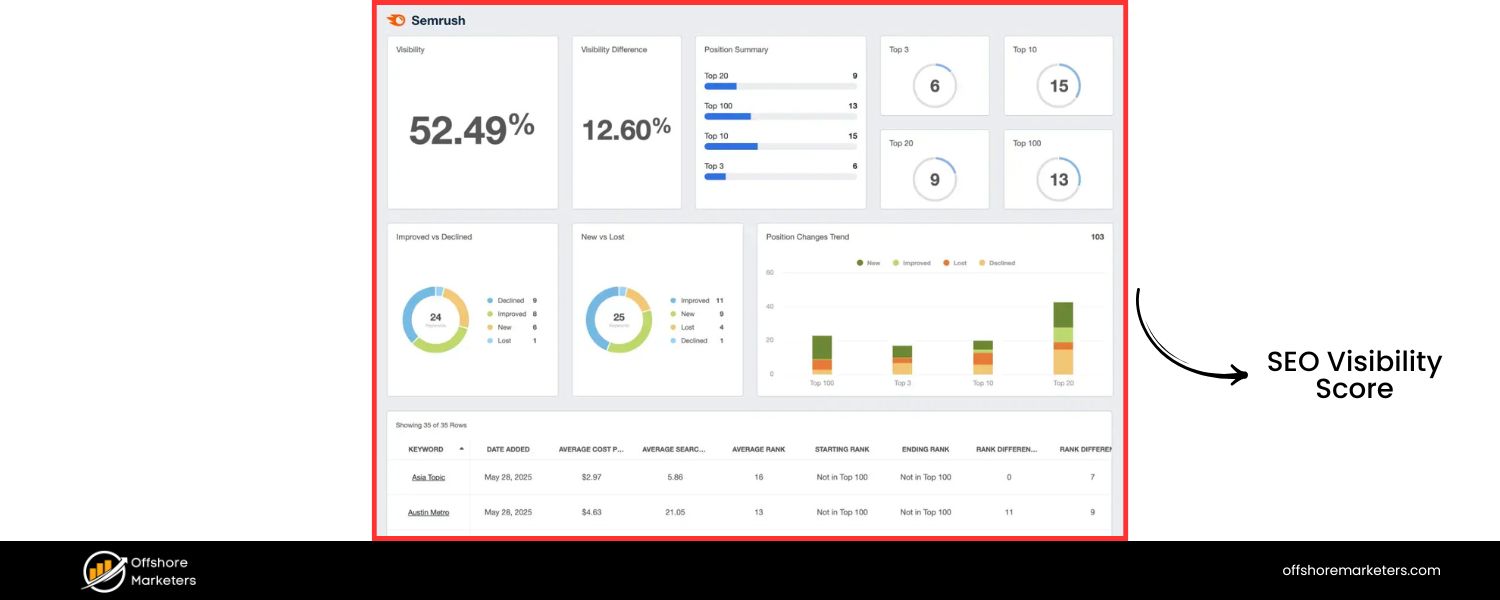Viewport: 1500px width, 600px height.
Task: Click the KEYWORD column sort arrow
Action: [x=460, y=449]
